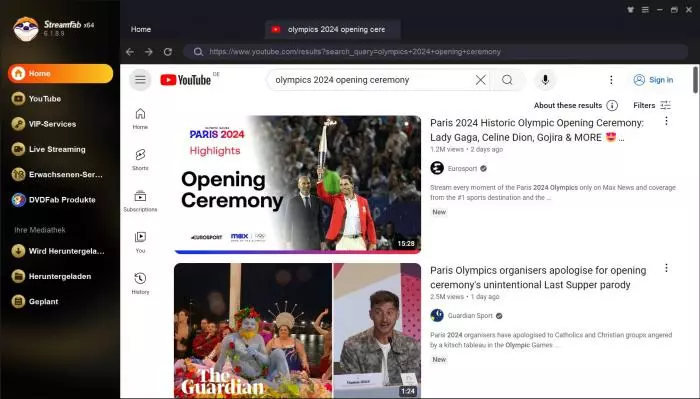Start voice search with microphone icon
Screen dimensions: 700x399
545,80
